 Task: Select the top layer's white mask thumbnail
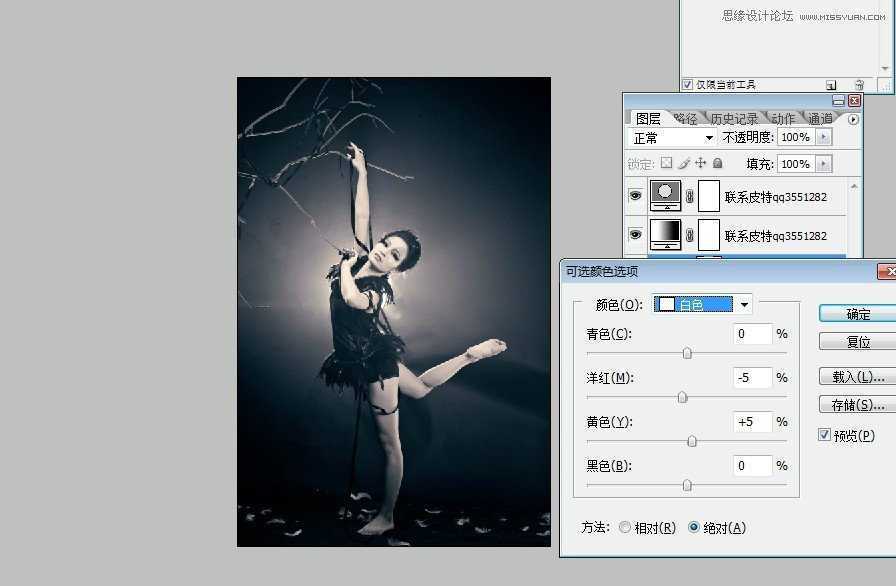coord(709,196)
